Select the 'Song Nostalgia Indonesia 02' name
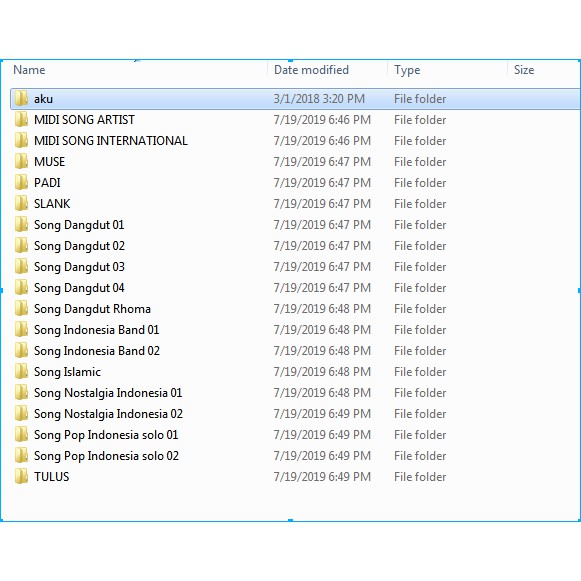 tap(108, 414)
